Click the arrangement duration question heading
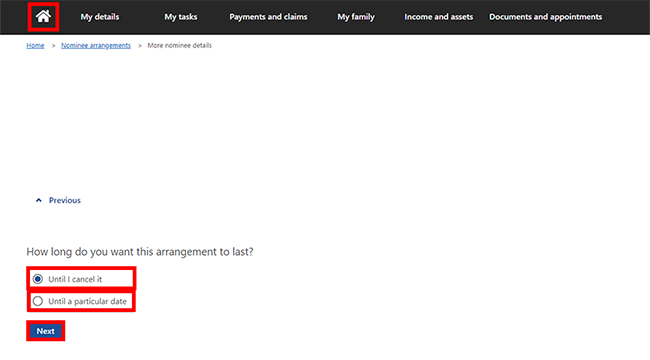The width and height of the screenshot is (650, 360). click(x=140, y=252)
